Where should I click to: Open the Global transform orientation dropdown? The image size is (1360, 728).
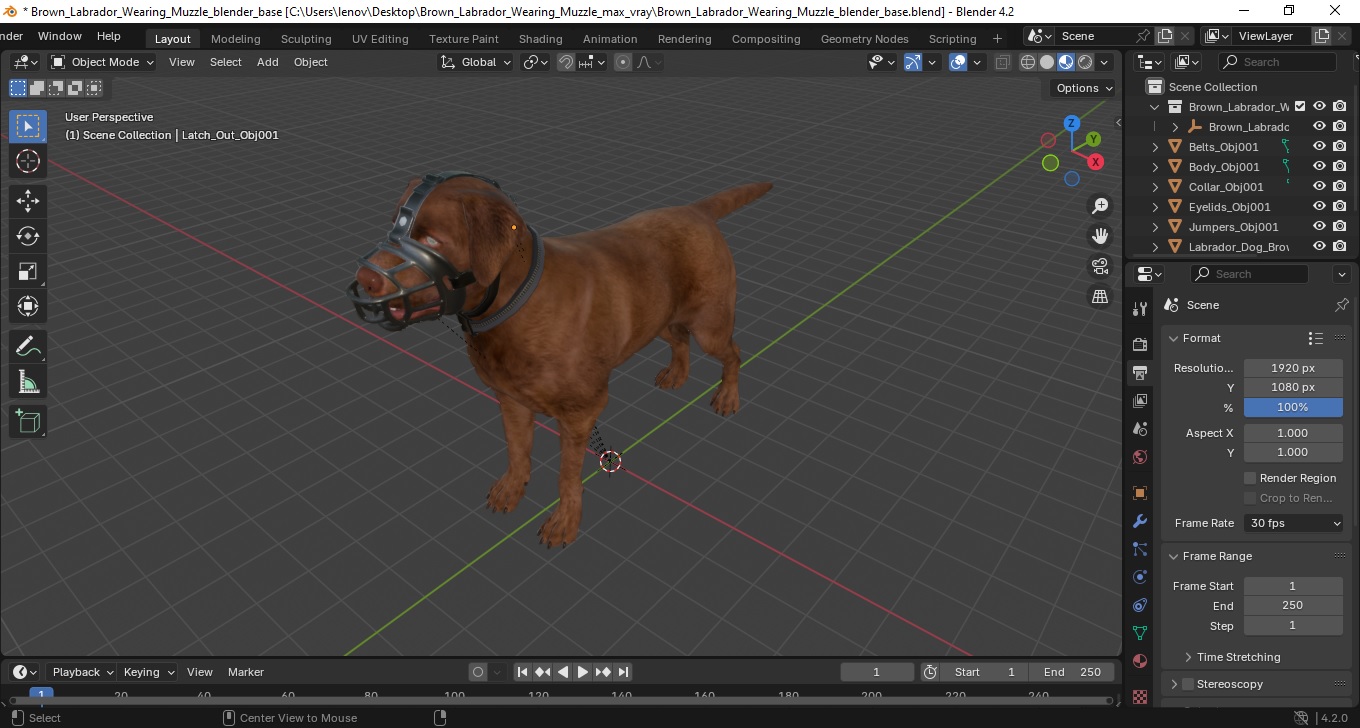[476, 62]
